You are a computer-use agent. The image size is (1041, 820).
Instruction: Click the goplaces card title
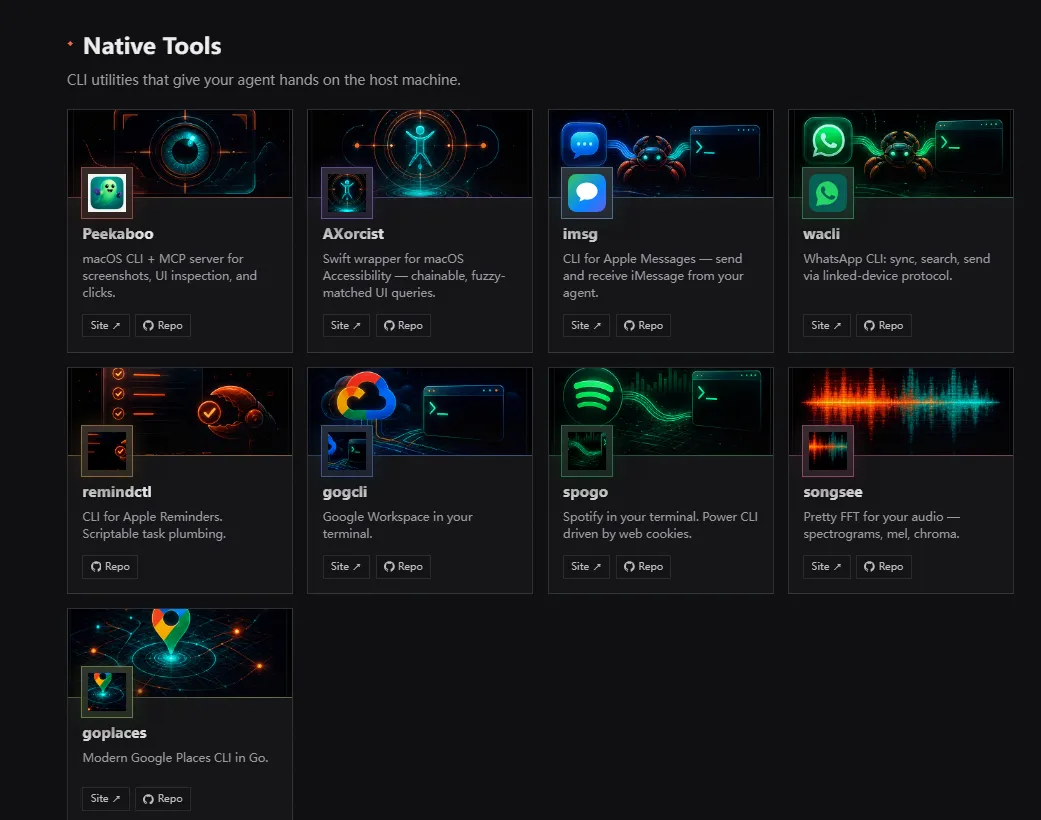pos(114,734)
